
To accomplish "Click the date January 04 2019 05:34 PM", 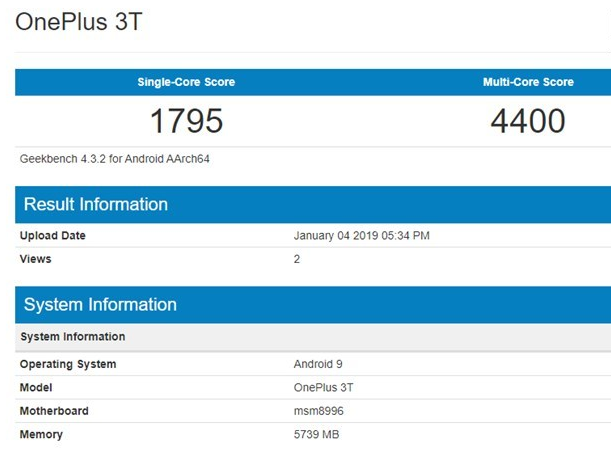I will [362, 236].
